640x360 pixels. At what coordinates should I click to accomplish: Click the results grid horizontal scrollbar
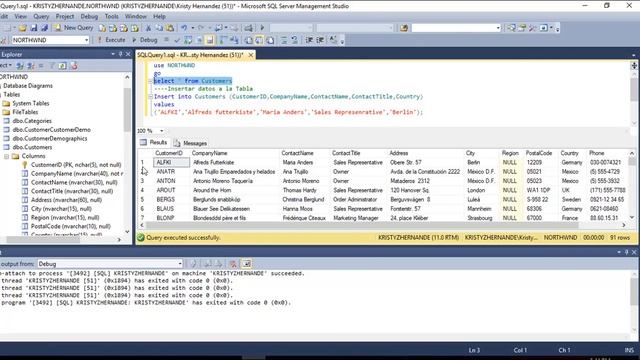coord(362,225)
